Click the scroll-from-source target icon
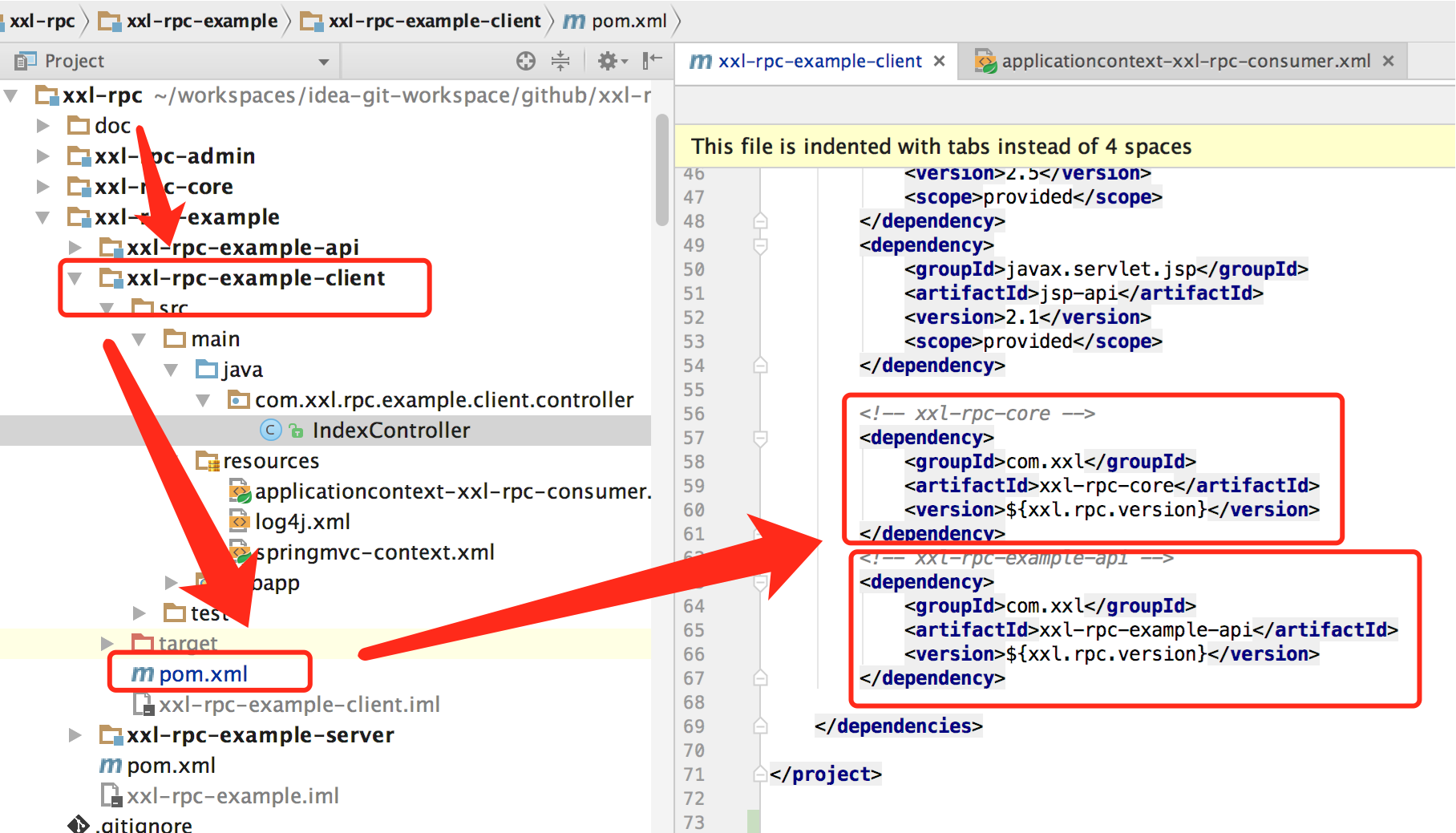Viewport: 1456px width, 833px height. [x=526, y=61]
